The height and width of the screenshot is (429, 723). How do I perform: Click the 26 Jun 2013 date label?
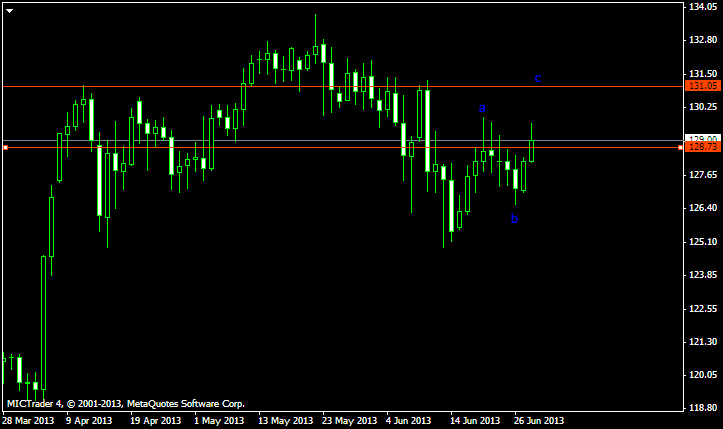pos(539,421)
